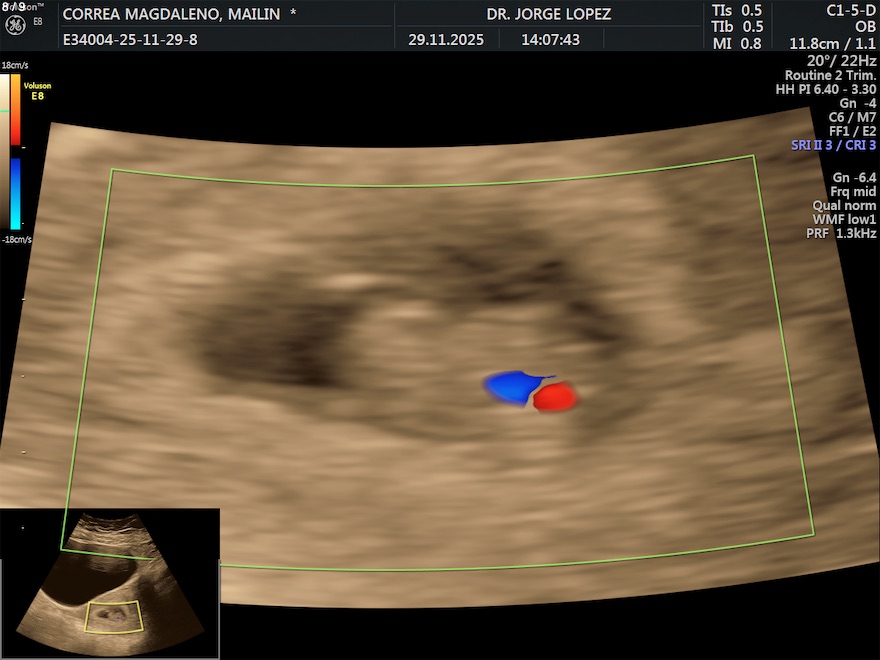Select the yellow ROI box in overview thumbnail
Image resolution: width=880 pixels, height=660 pixels.
114,617
